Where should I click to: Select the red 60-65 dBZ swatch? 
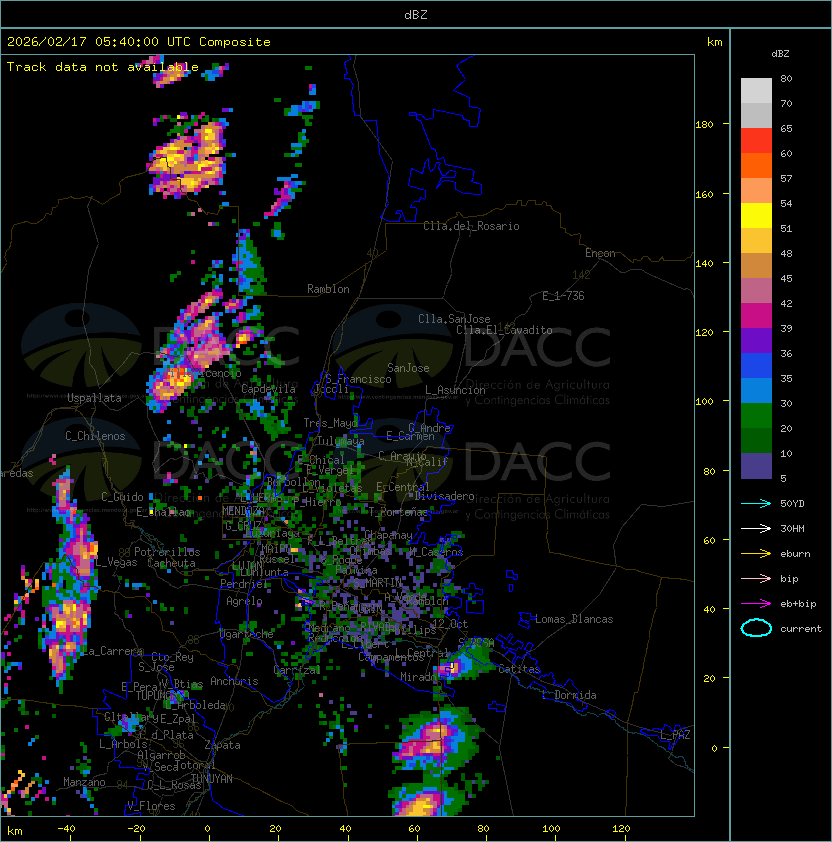(756, 141)
